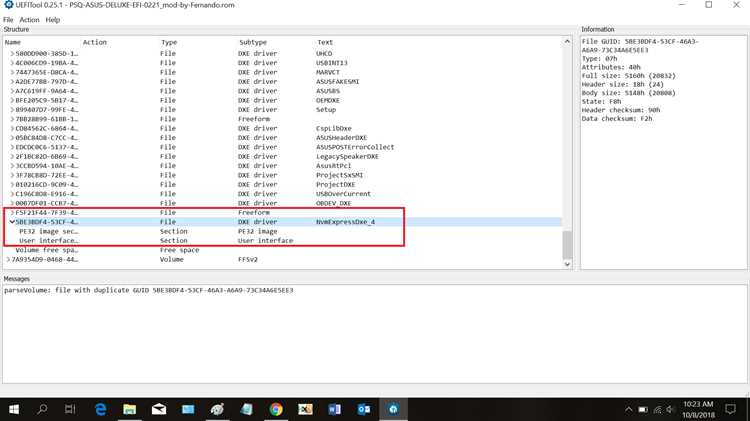
Task: Click the Action column header
Action: point(95,42)
